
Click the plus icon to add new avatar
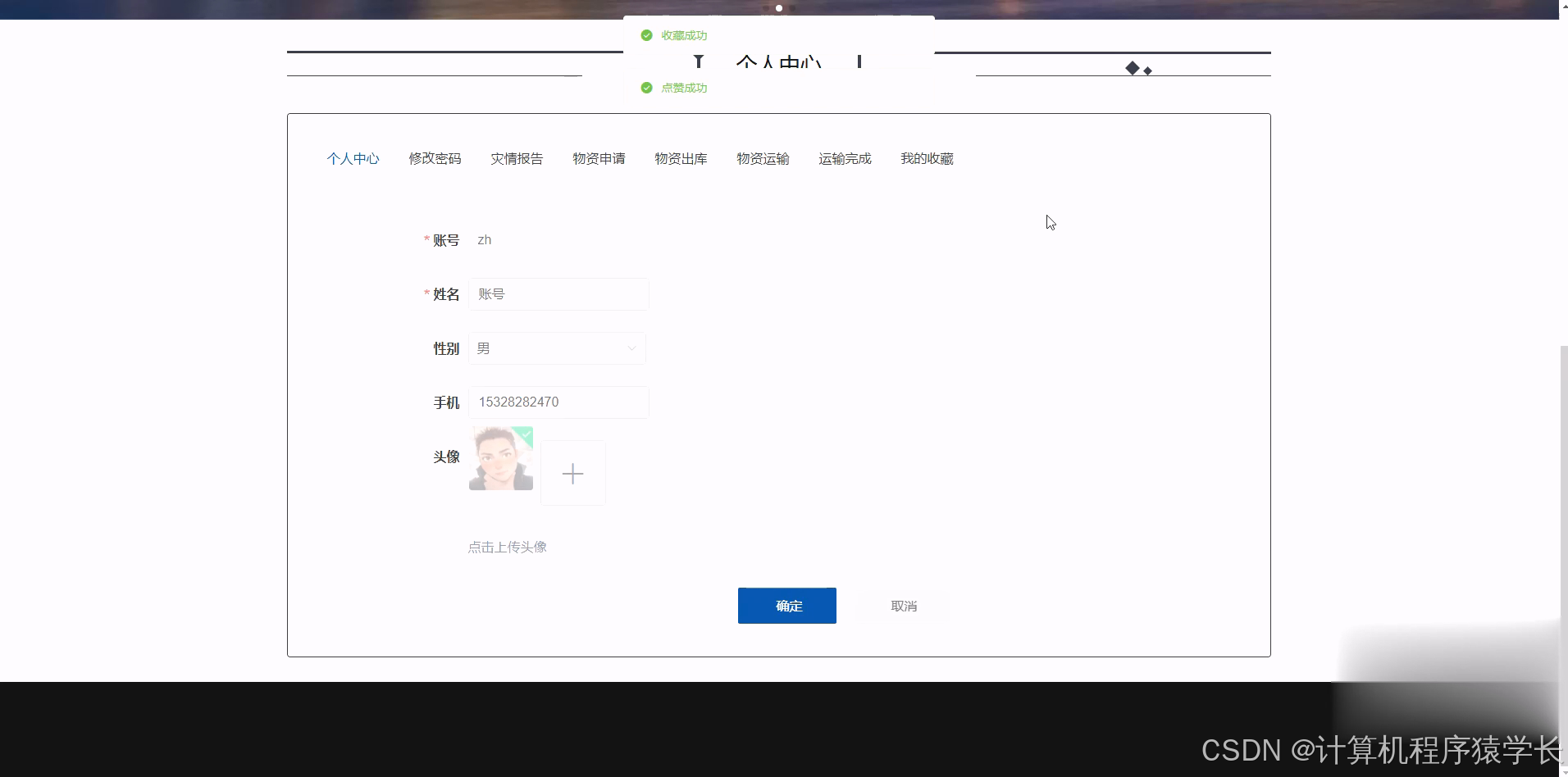572,473
